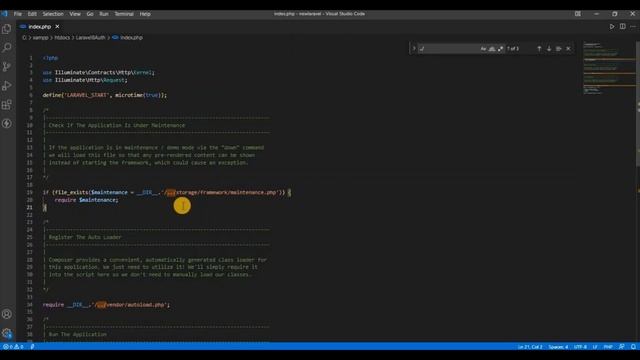Viewport: 640px width, 360px height.
Task: Click the '1 of 3' match counter
Action: click(x=513, y=49)
